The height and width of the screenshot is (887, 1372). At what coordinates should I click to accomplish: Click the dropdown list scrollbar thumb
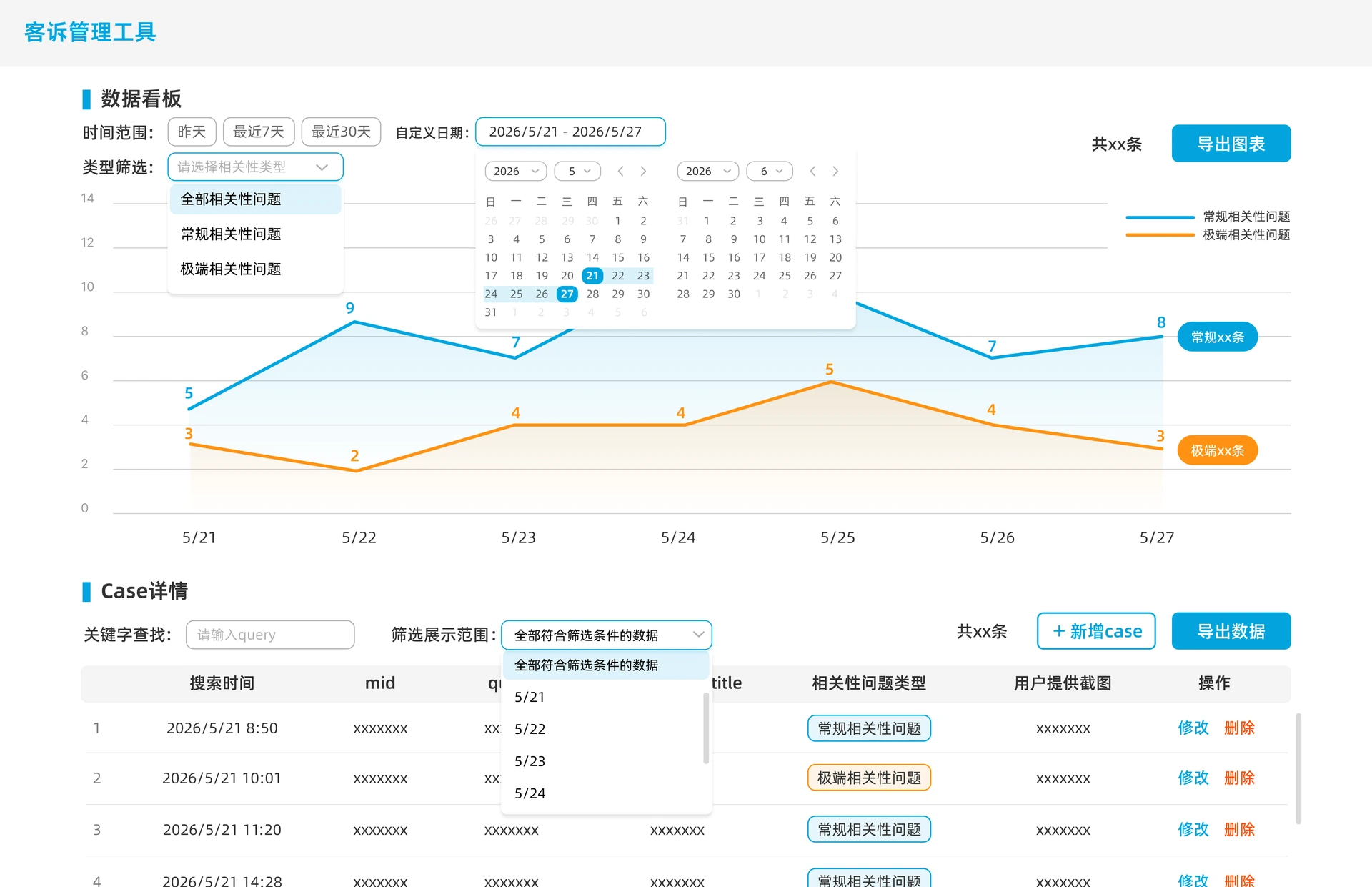(706, 729)
